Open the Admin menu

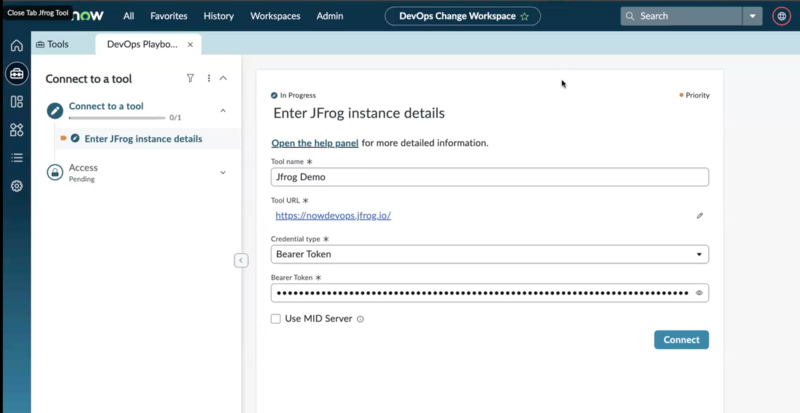(x=330, y=16)
